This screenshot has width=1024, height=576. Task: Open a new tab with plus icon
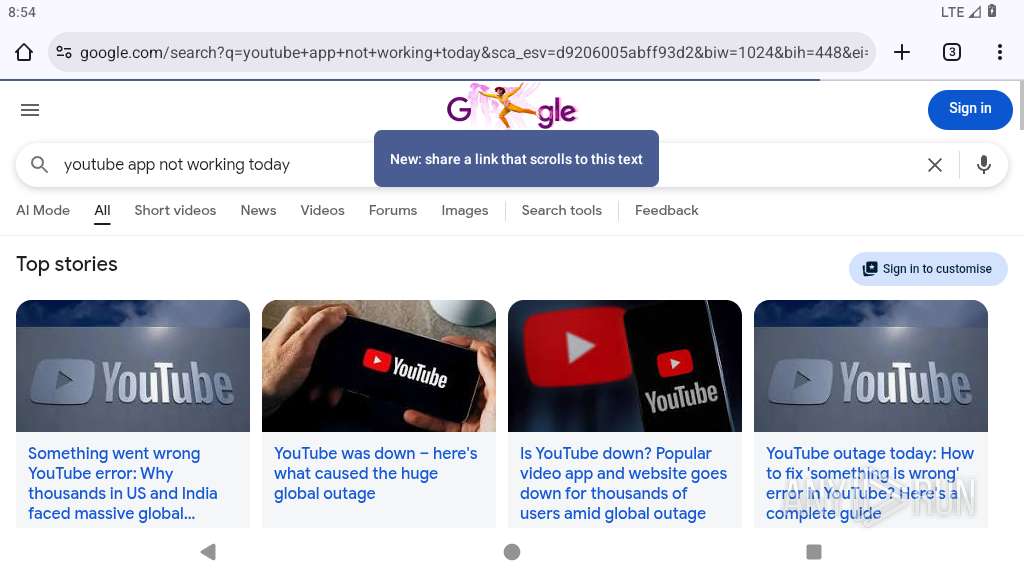[x=902, y=52]
